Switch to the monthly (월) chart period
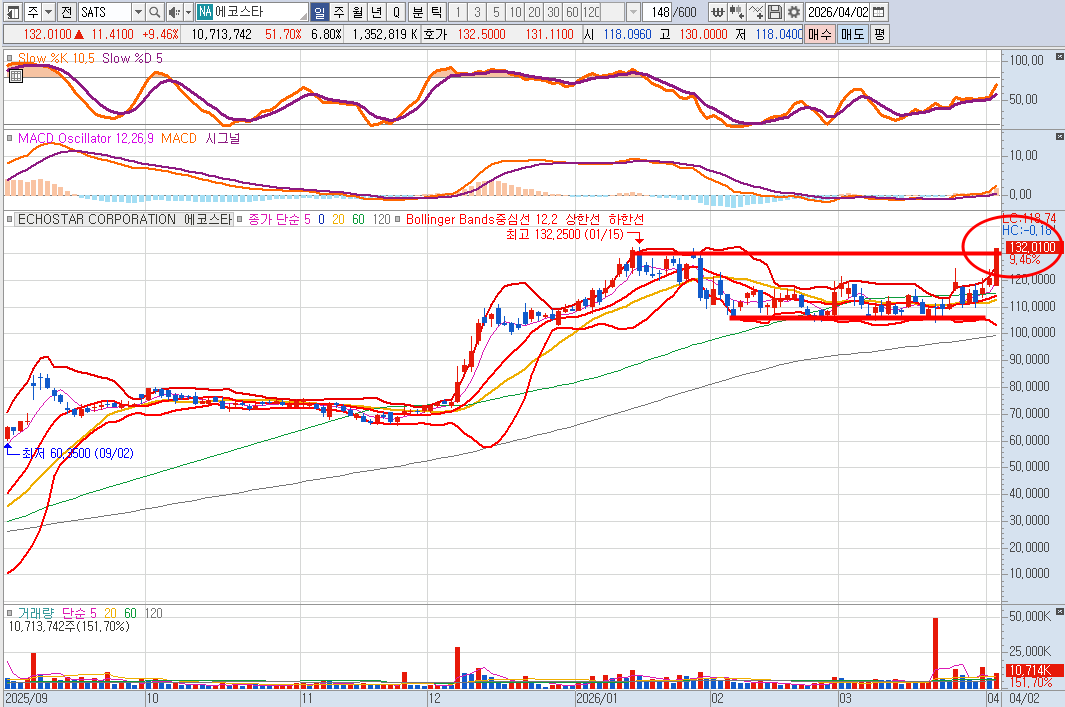 356,12
